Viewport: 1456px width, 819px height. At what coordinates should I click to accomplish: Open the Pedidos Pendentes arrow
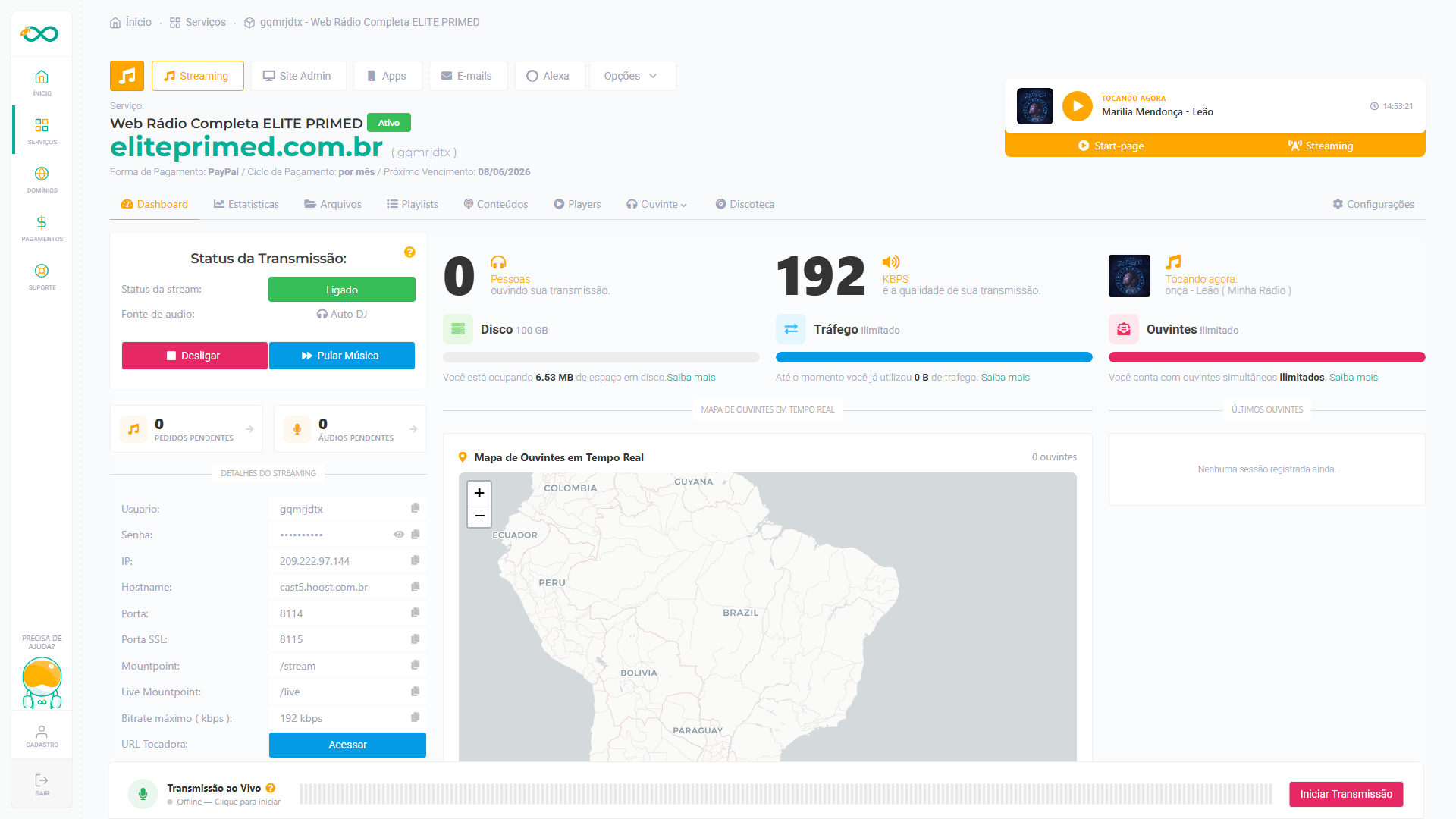249,429
